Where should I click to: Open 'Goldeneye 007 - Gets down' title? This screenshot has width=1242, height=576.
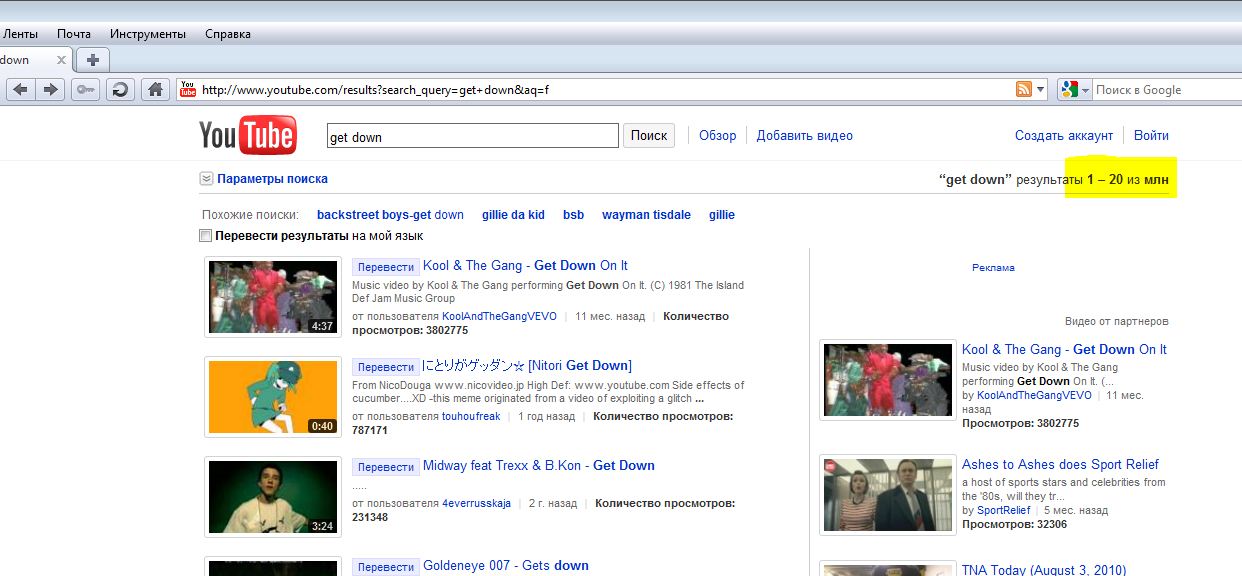[506, 566]
